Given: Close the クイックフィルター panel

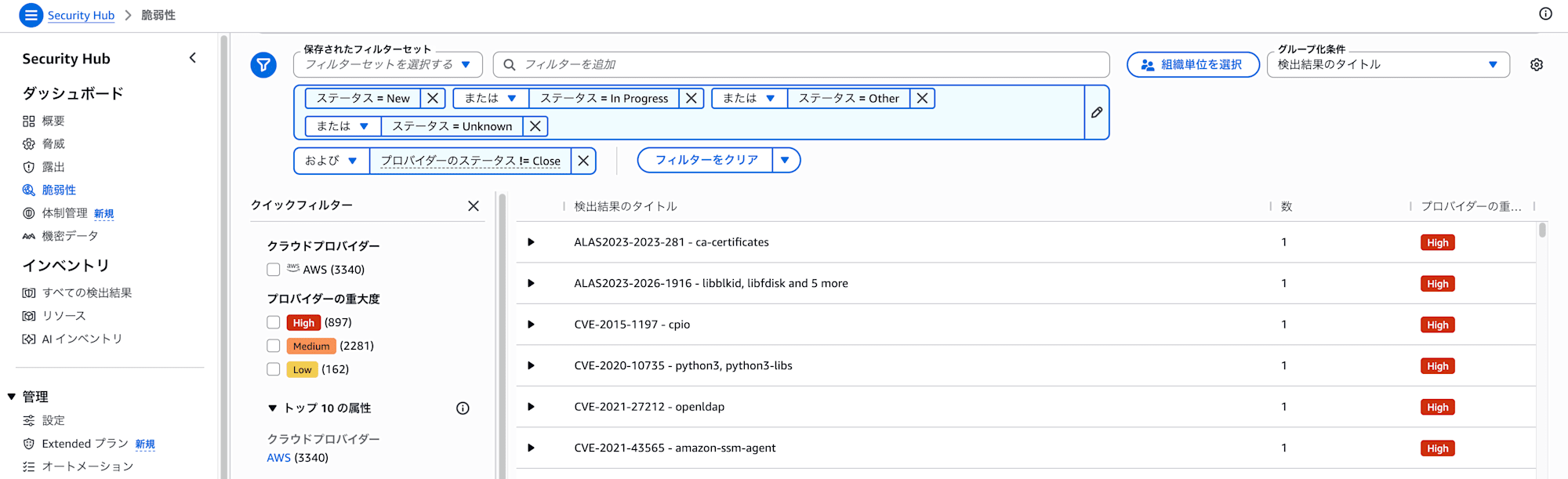Looking at the screenshot, I should 474,206.
